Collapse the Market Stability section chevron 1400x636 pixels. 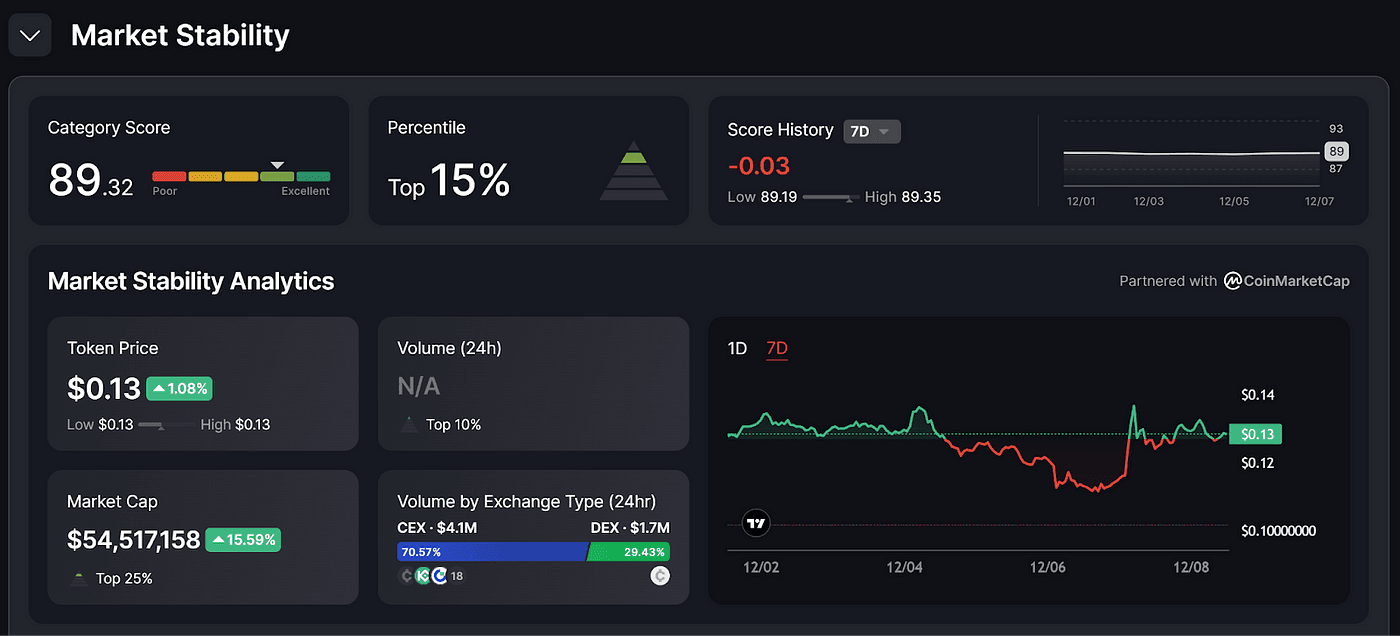coord(30,36)
